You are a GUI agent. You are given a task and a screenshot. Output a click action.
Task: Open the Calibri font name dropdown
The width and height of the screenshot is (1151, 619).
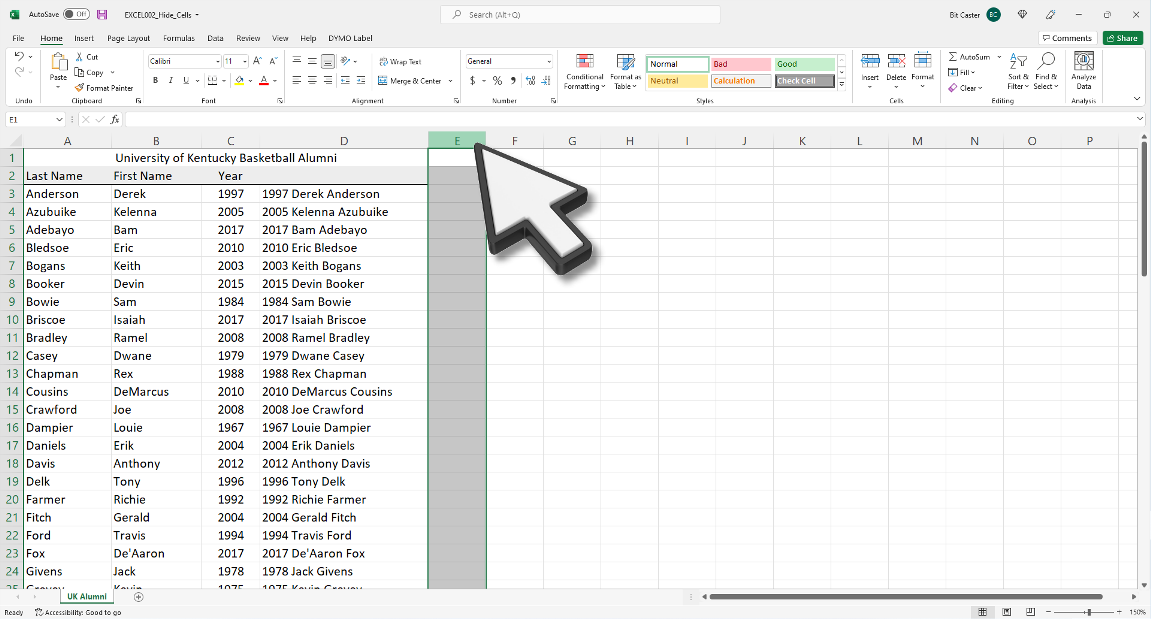(217, 62)
